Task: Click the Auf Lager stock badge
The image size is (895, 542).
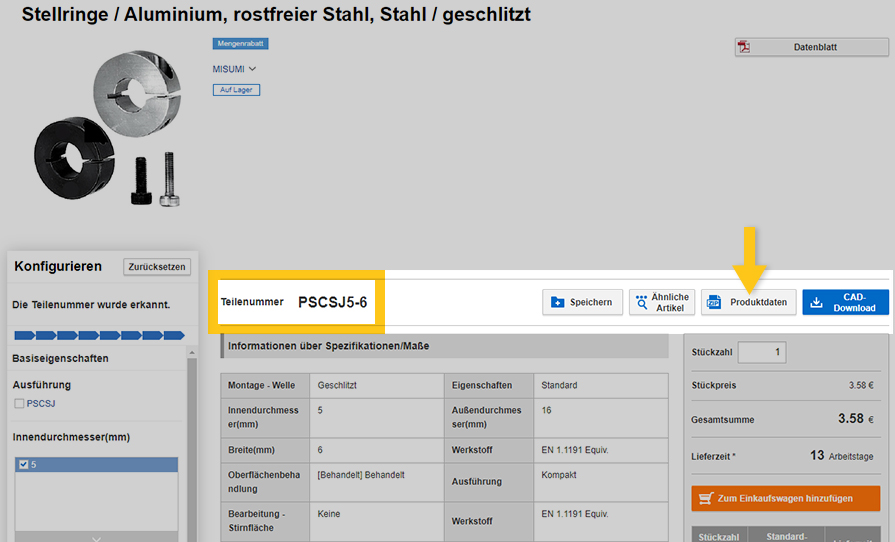Action: click(236, 90)
